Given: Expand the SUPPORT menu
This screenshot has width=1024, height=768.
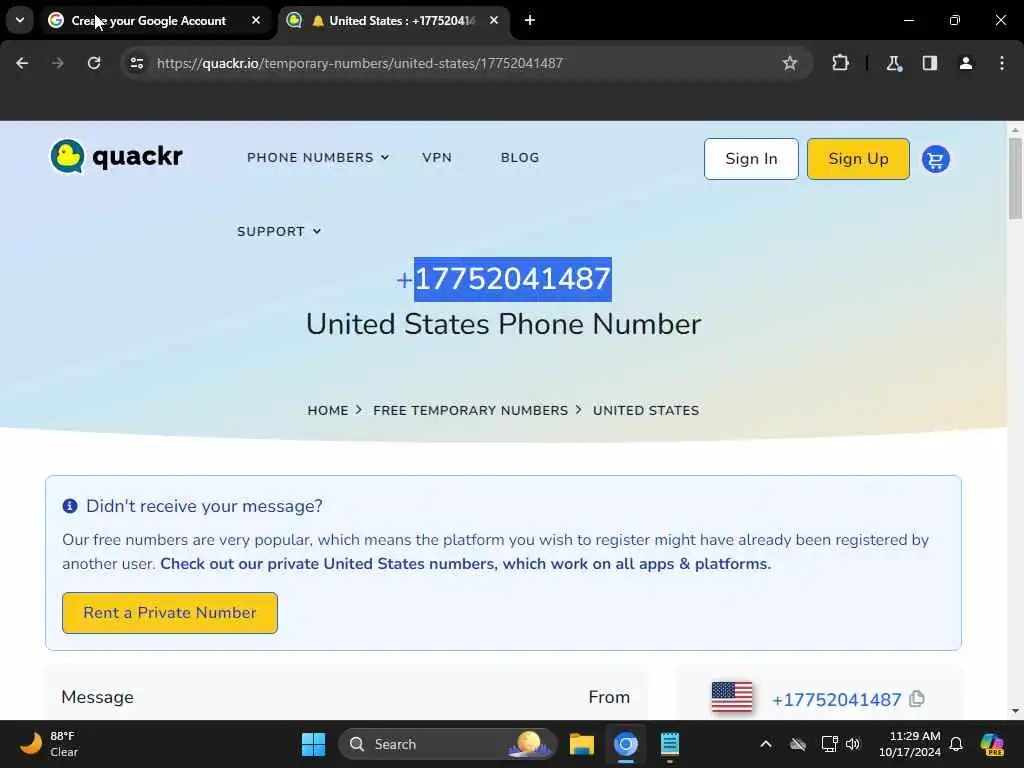Looking at the screenshot, I should pos(279,231).
